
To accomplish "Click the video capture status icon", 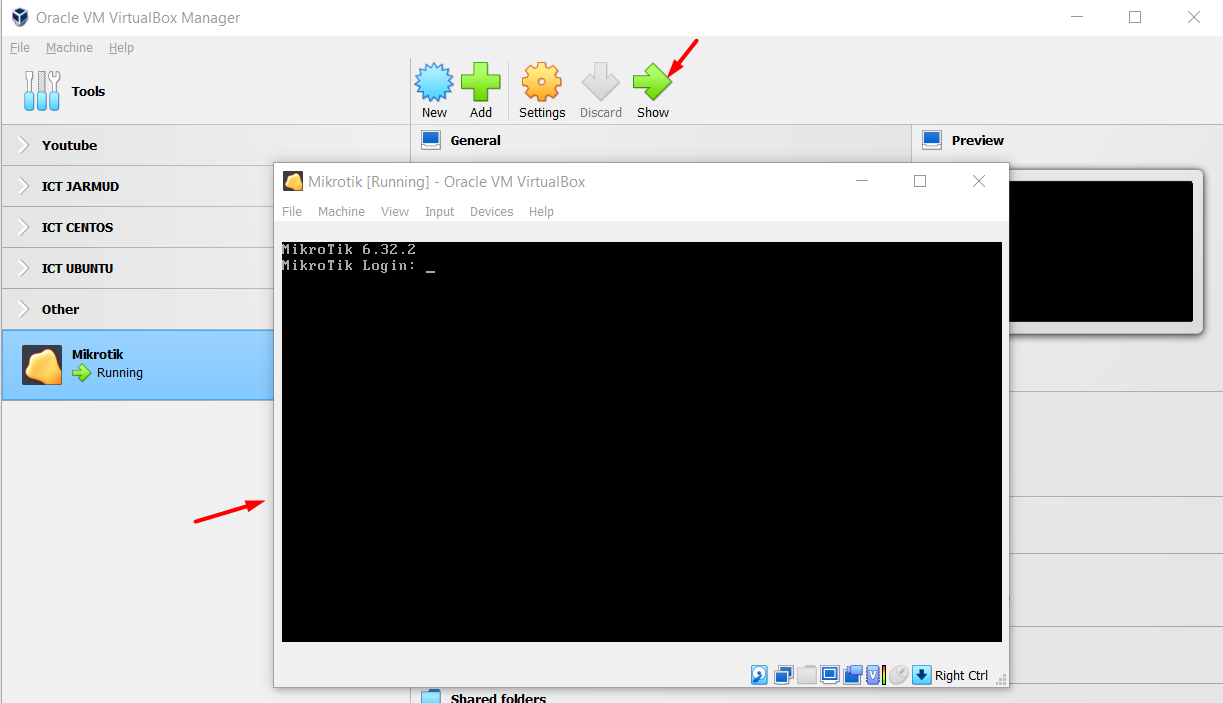I will click(x=852, y=675).
